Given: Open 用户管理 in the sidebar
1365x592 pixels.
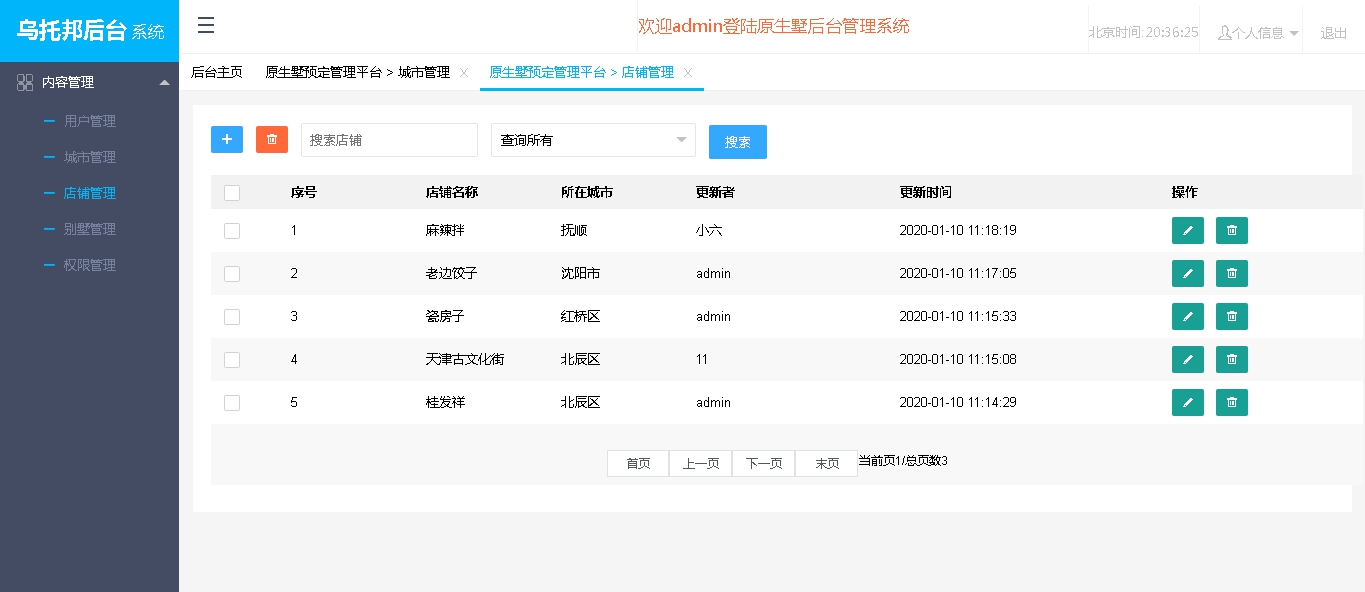Looking at the screenshot, I should [90, 121].
